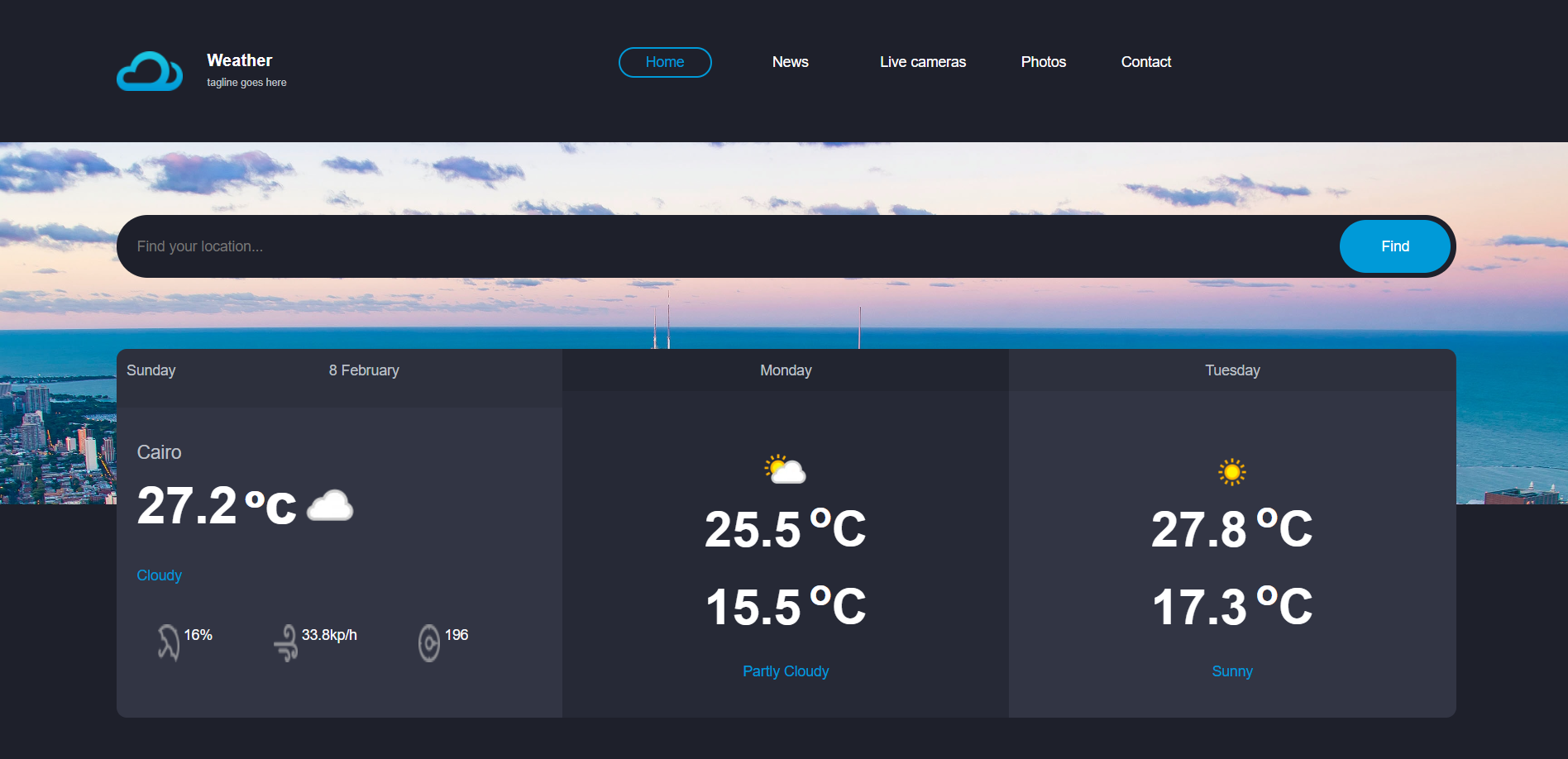Viewport: 1568px width, 759px height.
Task: Click the compass icon beside 196
Action: [x=428, y=642]
